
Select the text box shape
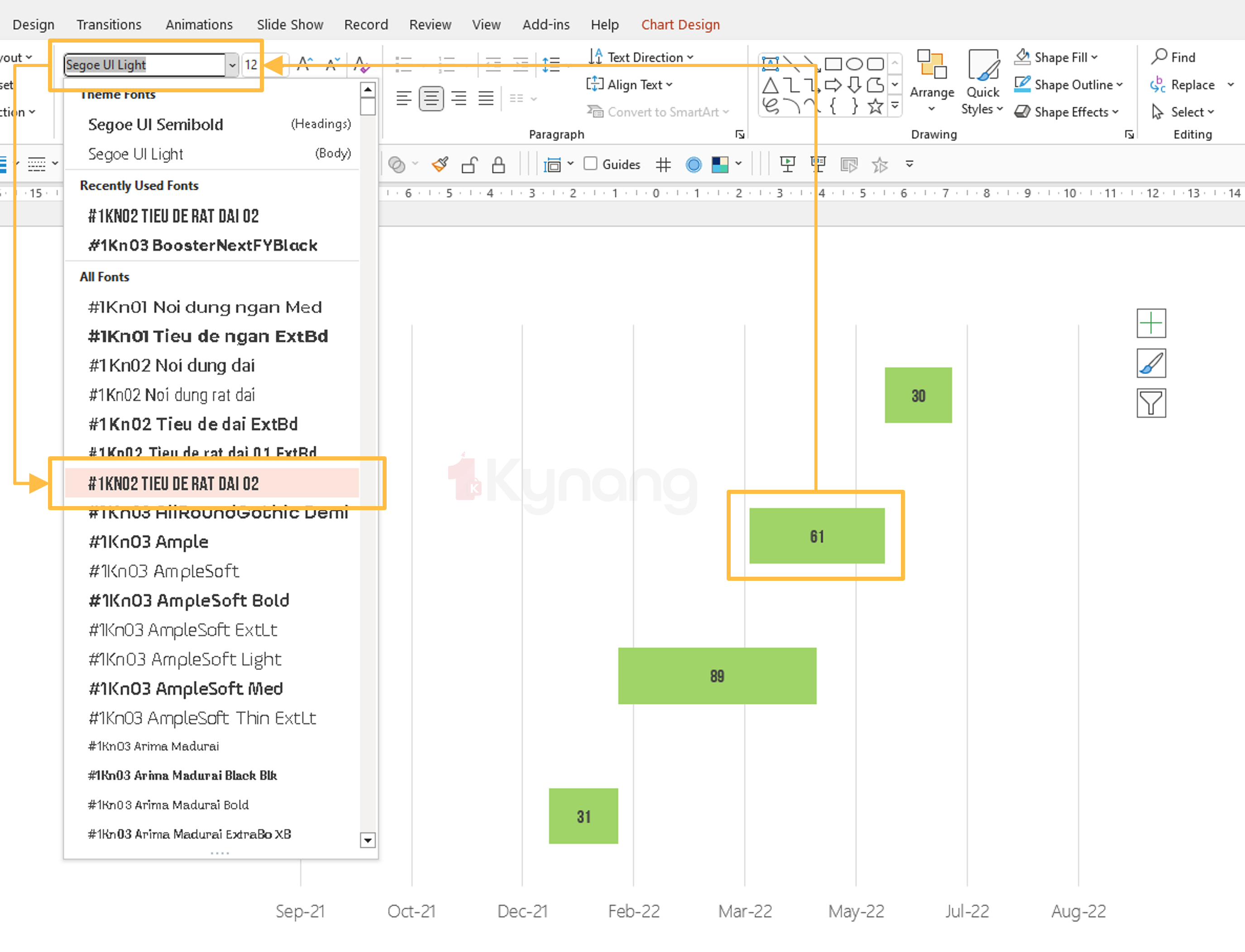[770, 63]
